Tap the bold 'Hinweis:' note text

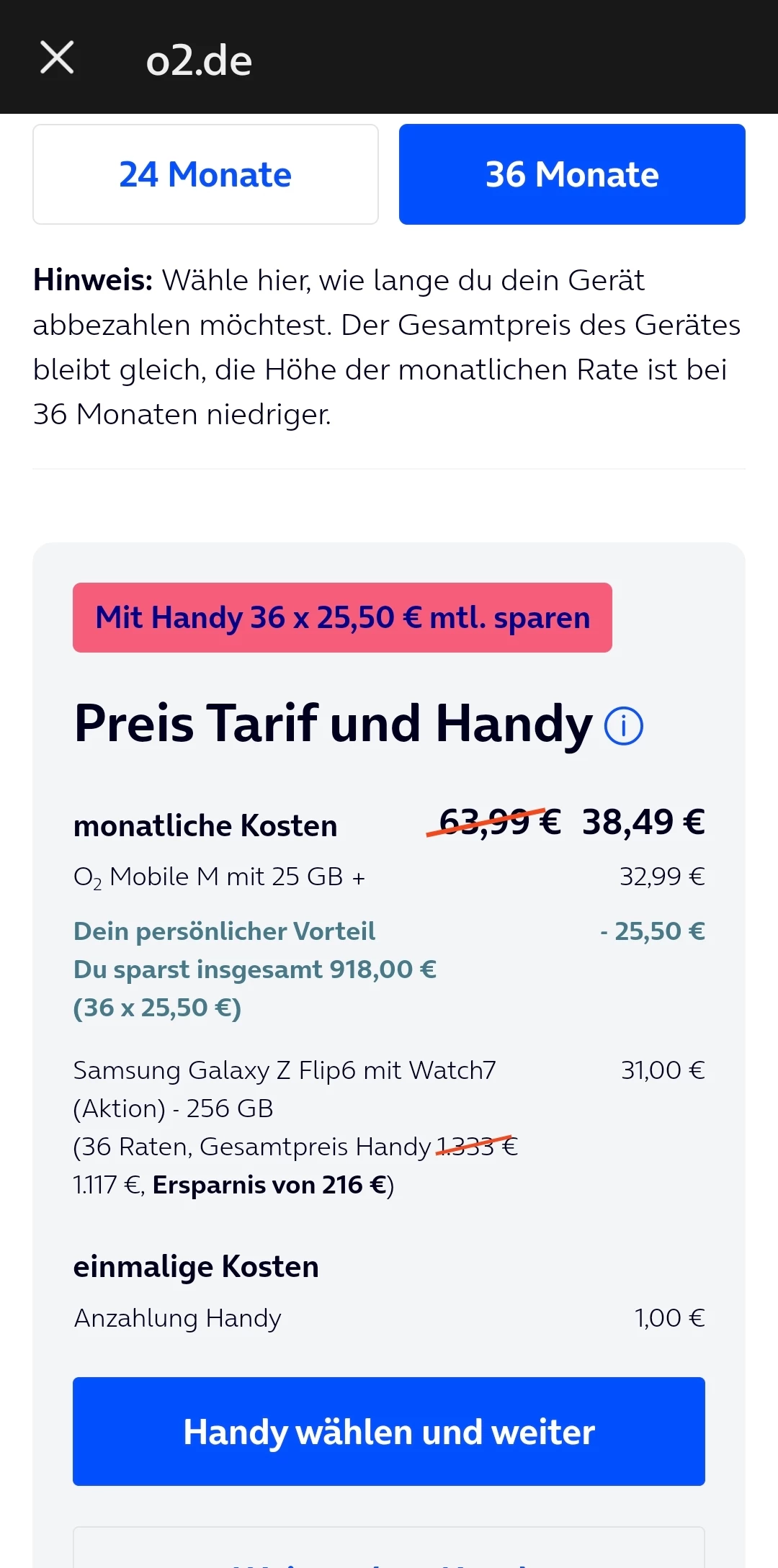[93, 280]
